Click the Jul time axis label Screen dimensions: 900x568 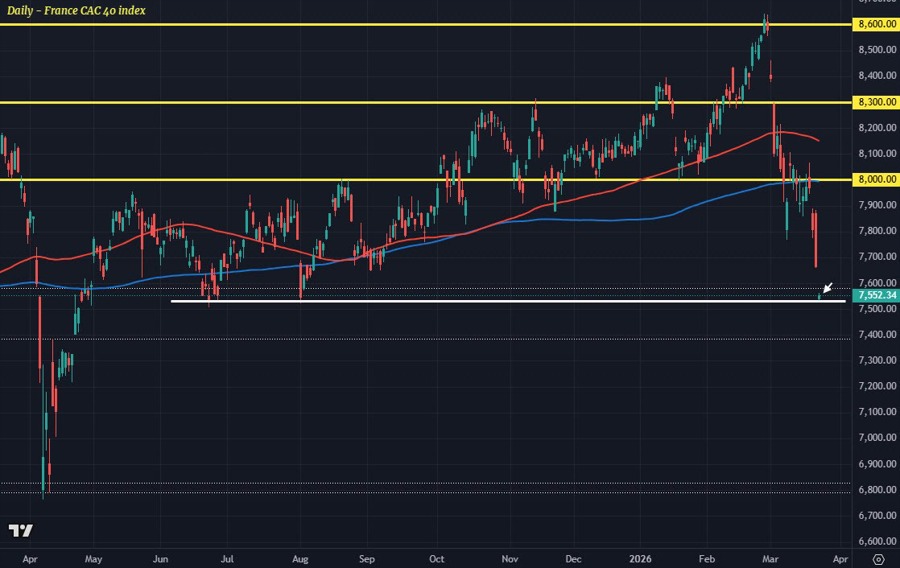click(227, 559)
